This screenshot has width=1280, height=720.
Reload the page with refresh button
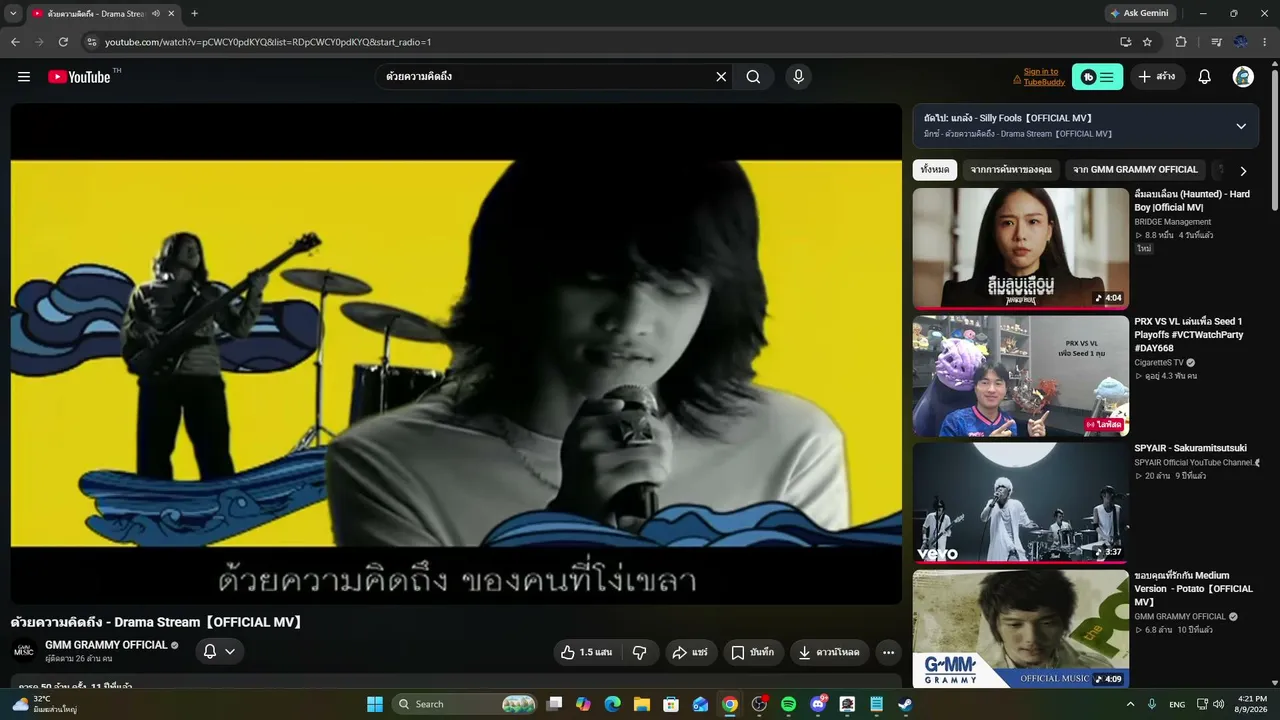(63, 42)
